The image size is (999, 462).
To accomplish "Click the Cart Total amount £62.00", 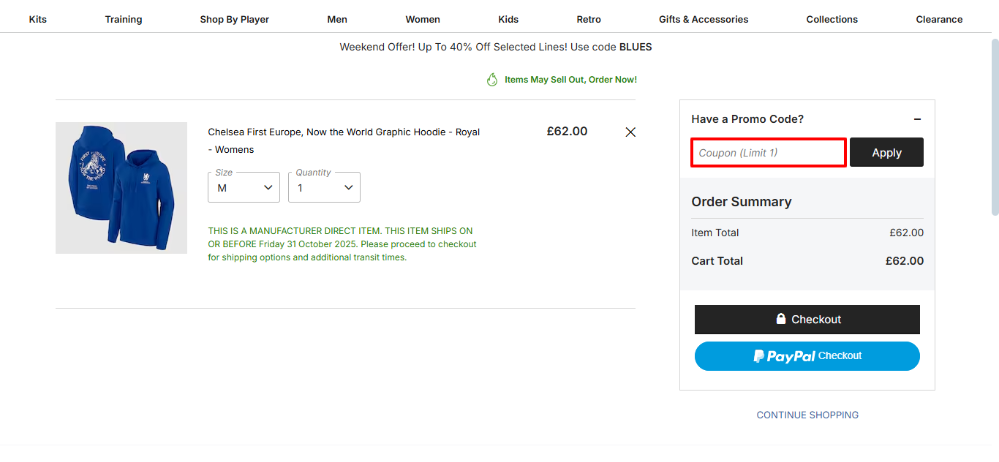I will (x=905, y=261).
